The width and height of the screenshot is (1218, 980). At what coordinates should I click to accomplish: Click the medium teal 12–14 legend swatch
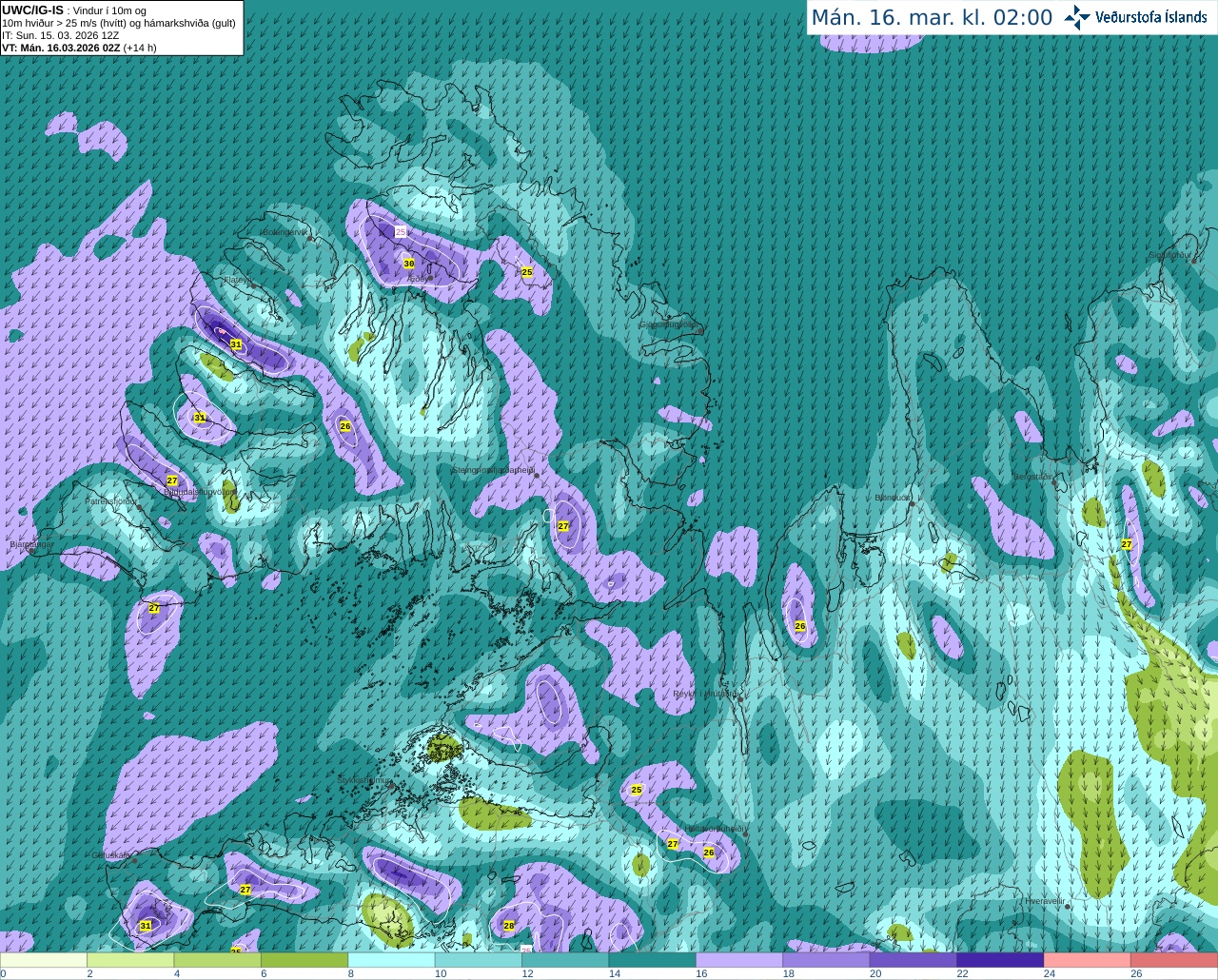point(565,960)
